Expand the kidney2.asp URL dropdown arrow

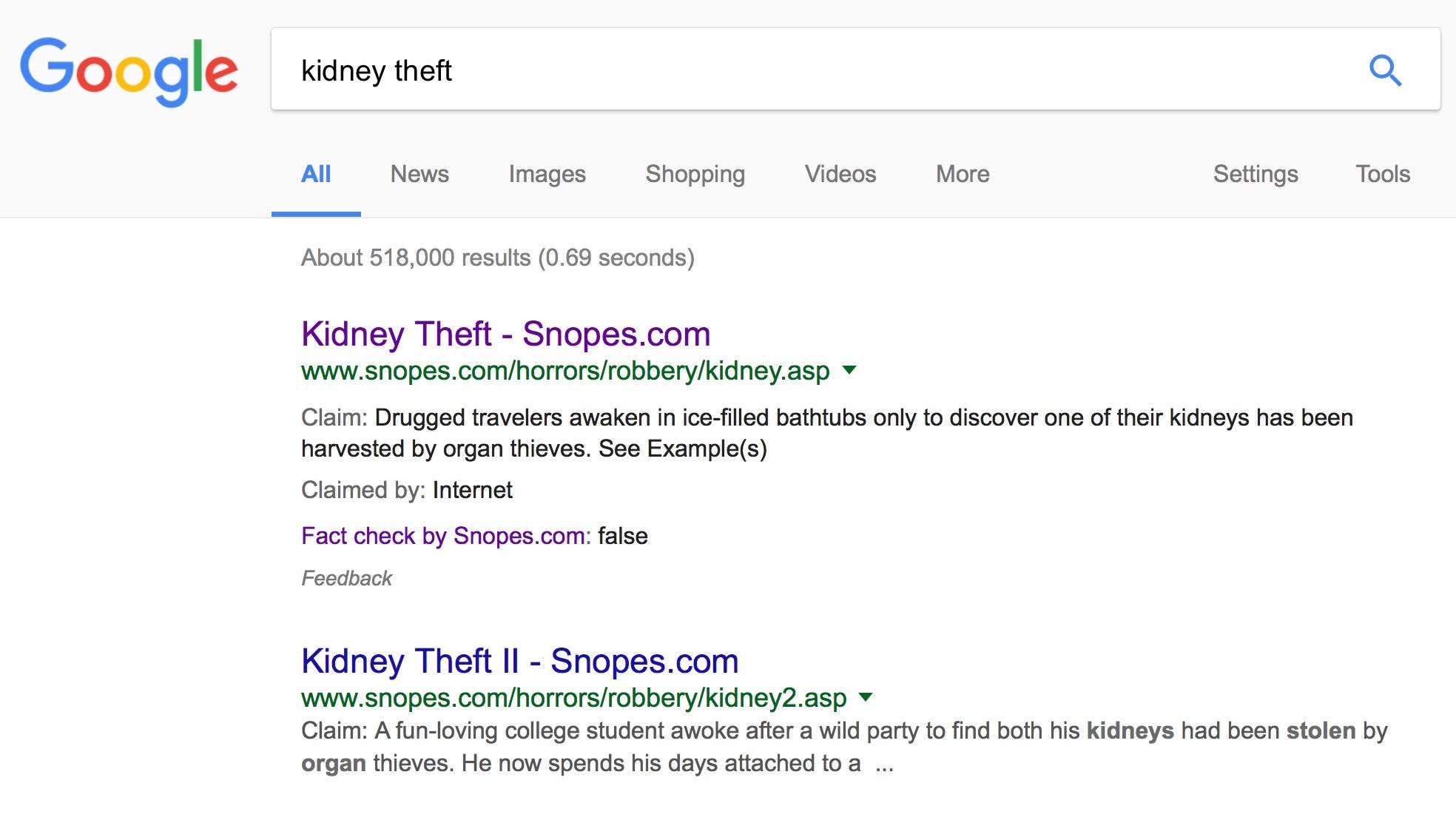(x=866, y=697)
